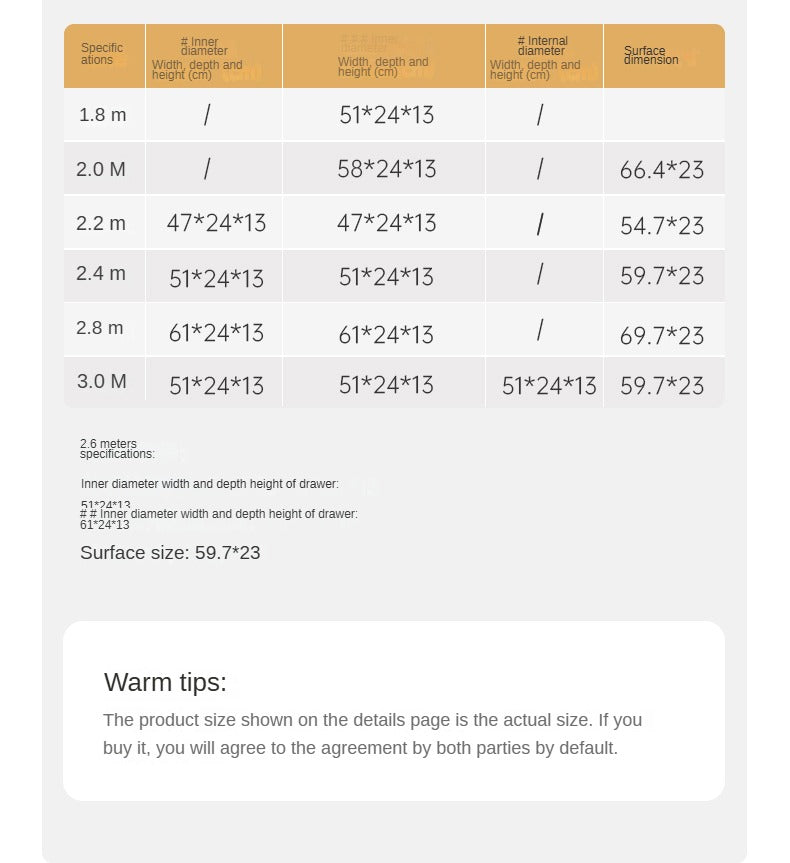Click the 54.7*23 surface dimension cell
The height and width of the screenshot is (863, 790).
tap(662, 225)
